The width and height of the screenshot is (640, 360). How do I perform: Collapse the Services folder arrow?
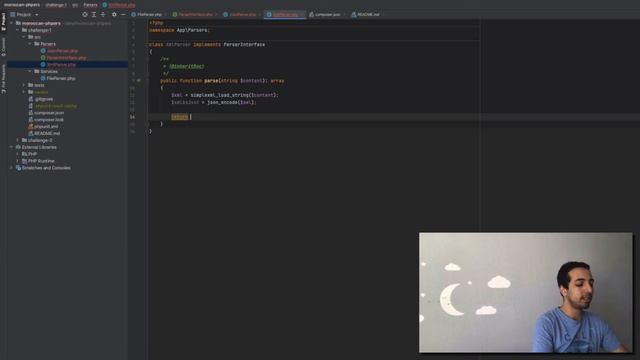(x=30, y=71)
